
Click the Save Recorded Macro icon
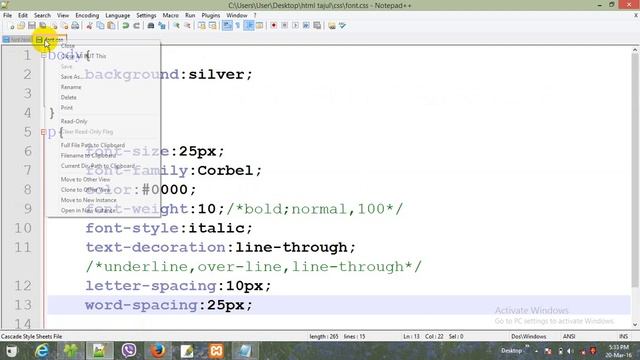[x=317, y=26]
